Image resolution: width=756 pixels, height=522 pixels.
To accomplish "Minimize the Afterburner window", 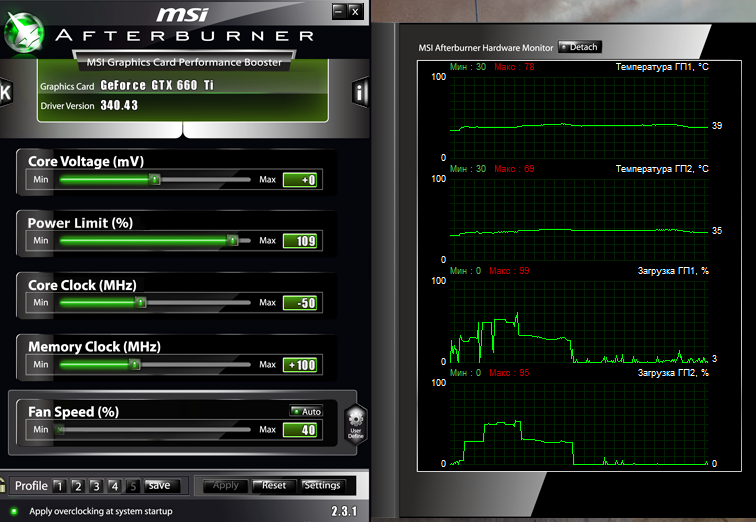I will [x=339, y=12].
